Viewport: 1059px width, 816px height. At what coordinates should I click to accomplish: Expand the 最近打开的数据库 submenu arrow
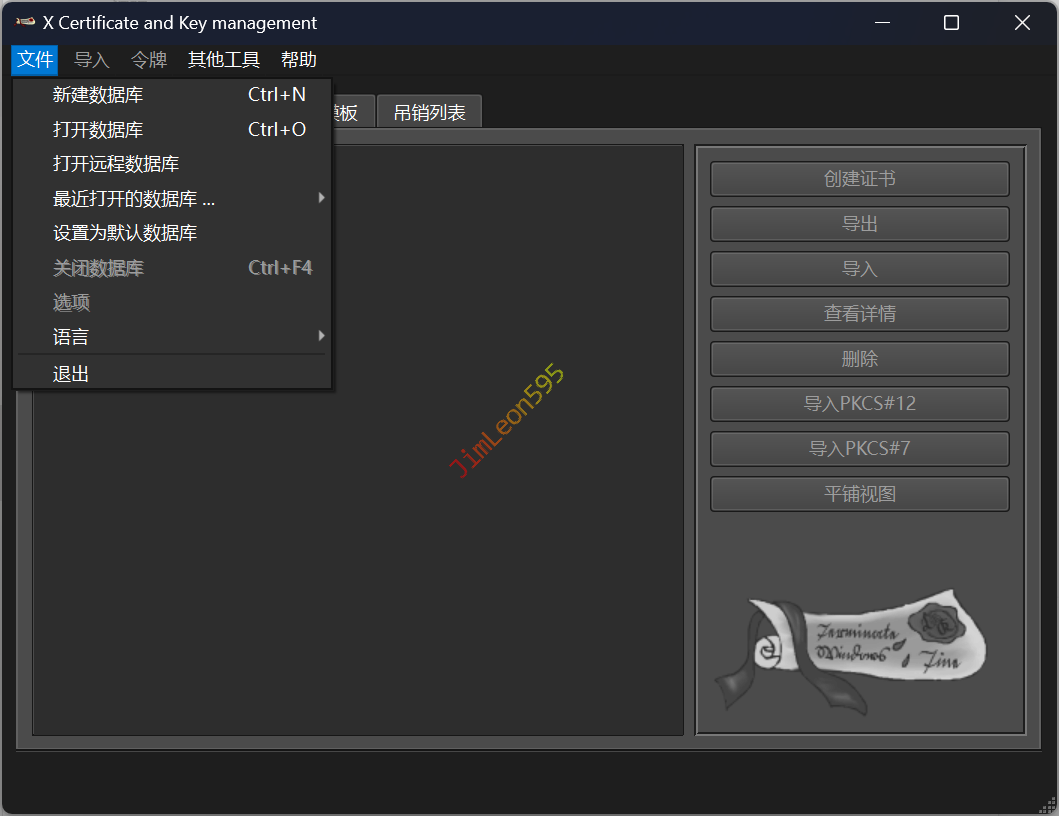coord(321,198)
